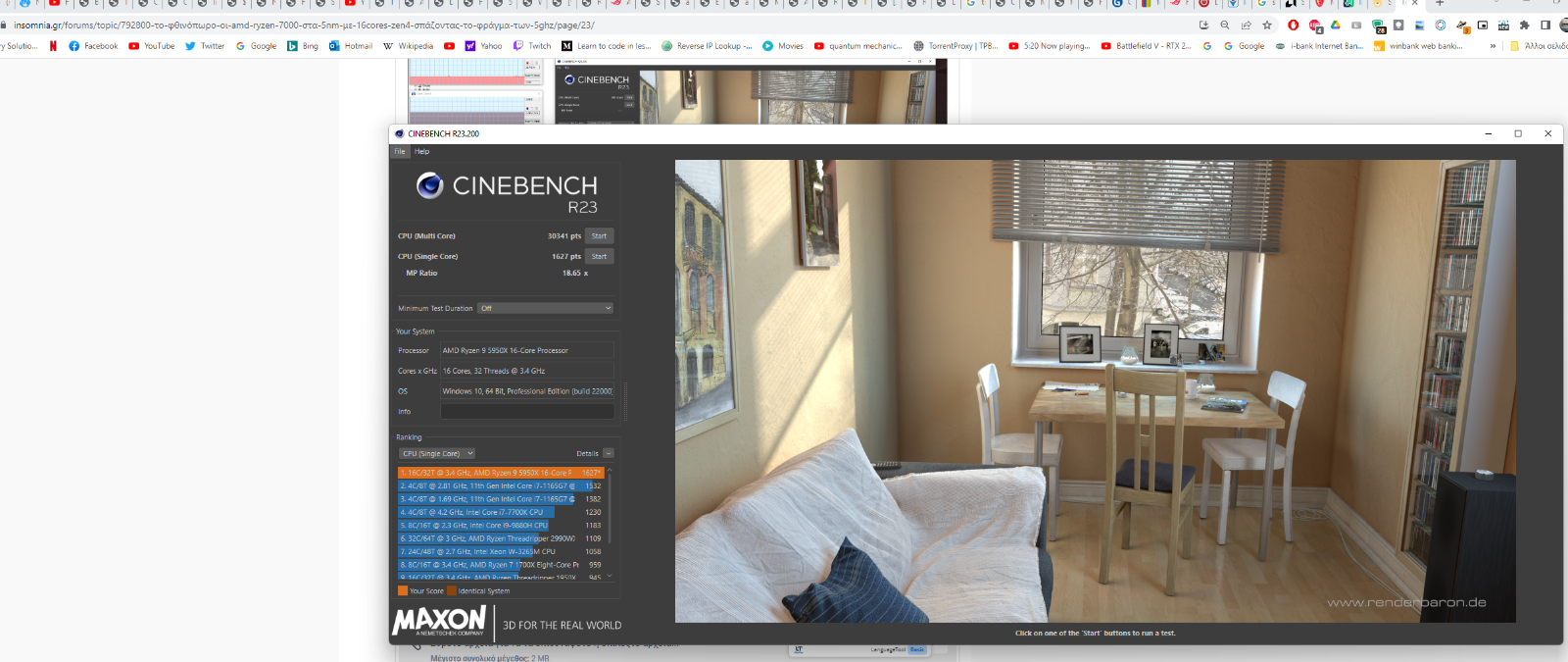
Task: Open the i-bank Internet Banking bookmark
Action: [x=1319, y=46]
